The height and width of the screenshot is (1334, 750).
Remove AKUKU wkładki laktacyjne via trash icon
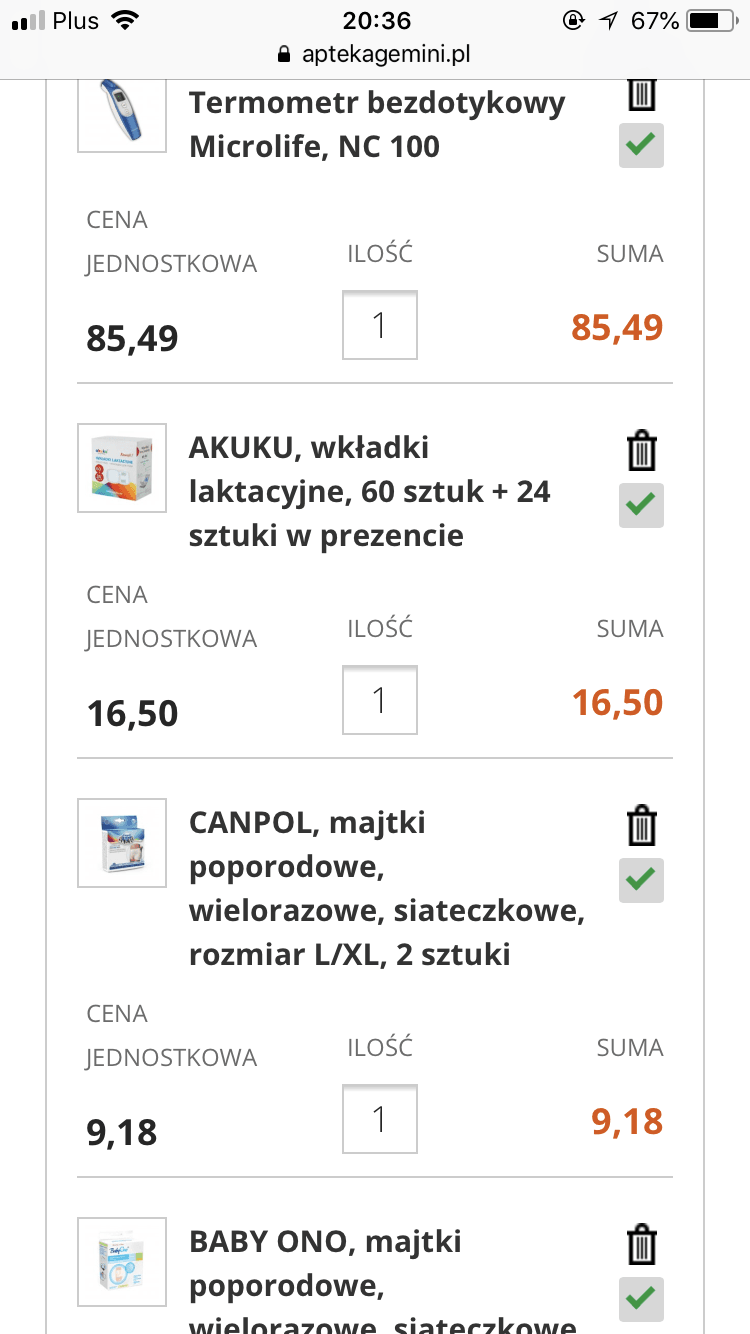(641, 451)
